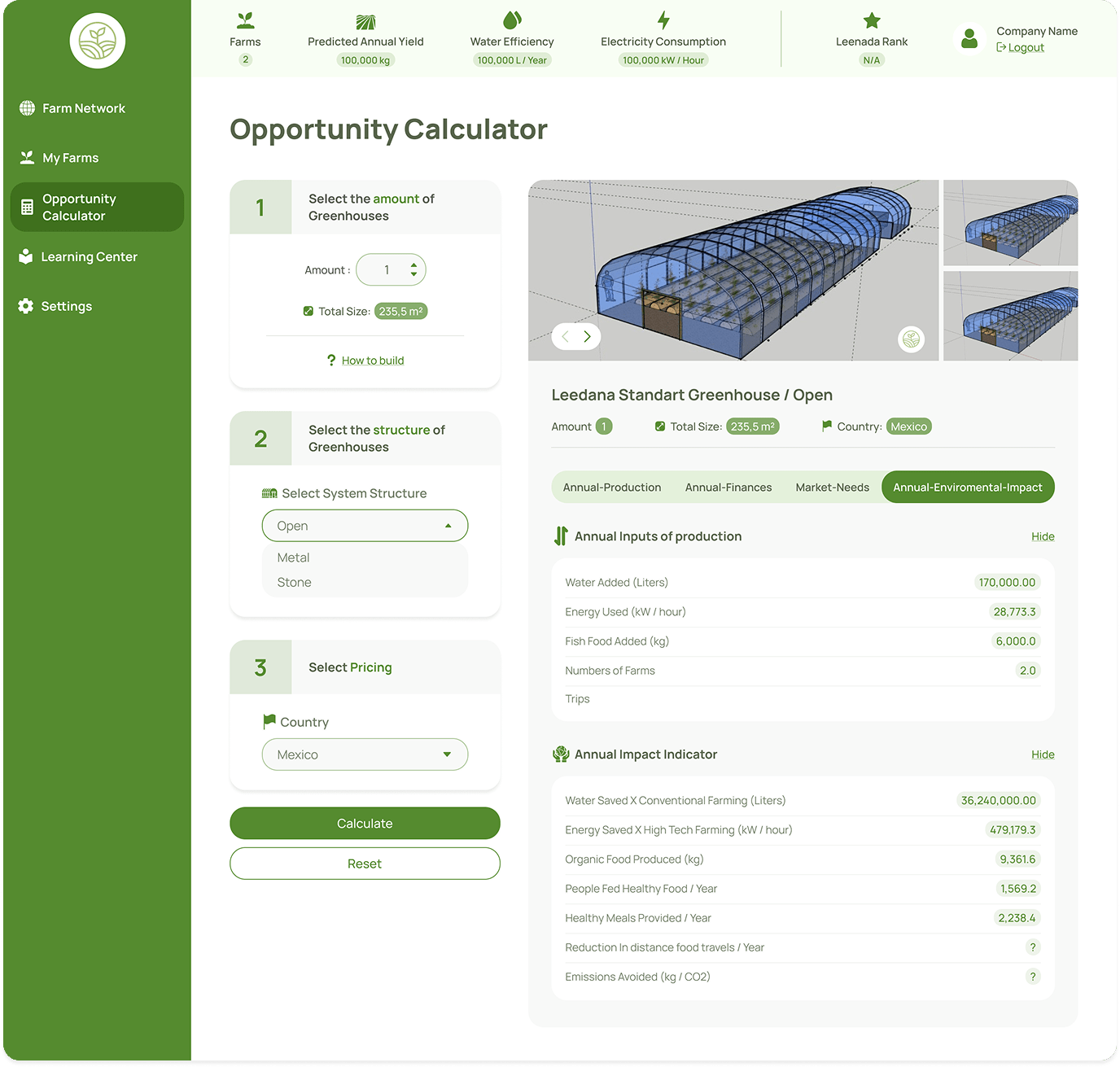Click the question mark beside How to build
This screenshot has height=1067, width=1120.
click(331, 360)
